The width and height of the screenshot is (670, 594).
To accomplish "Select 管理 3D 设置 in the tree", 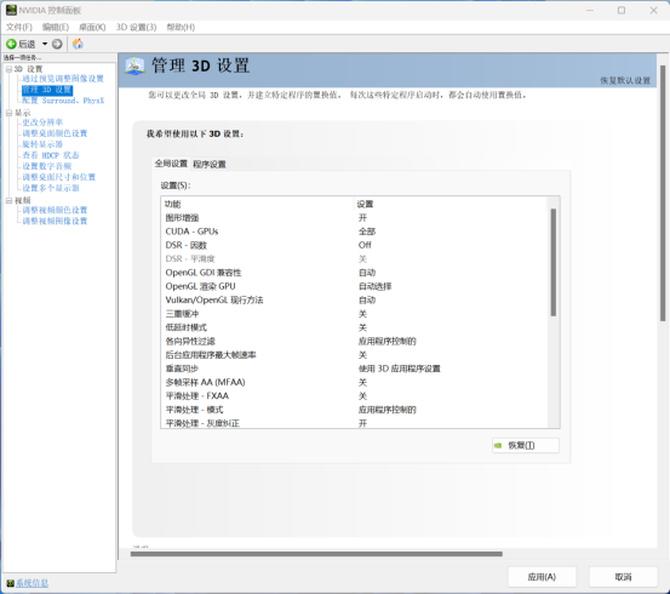I will [x=47, y=90].
